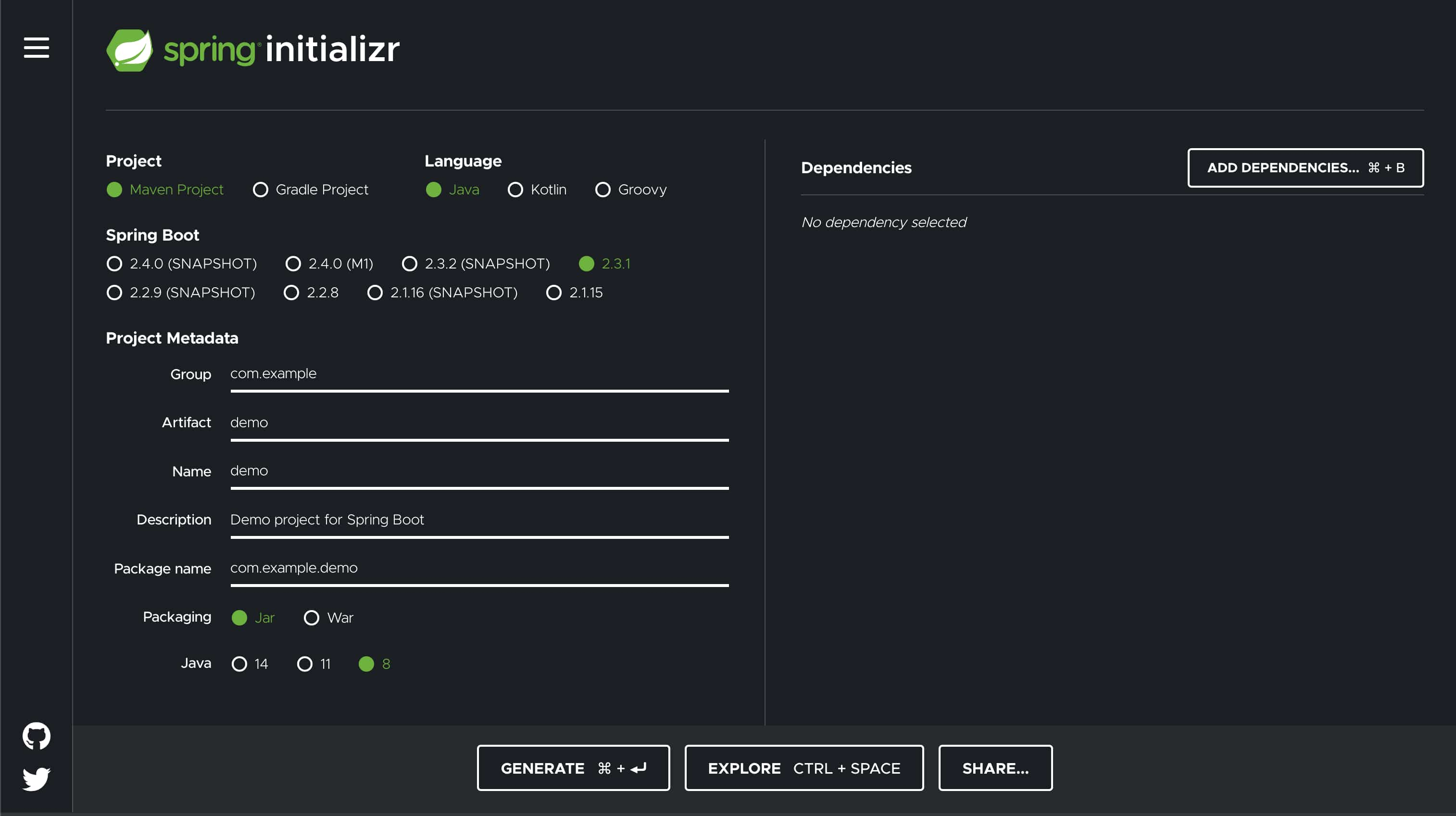Click Add Dependencies button
Viewport: 1456px width, 816px height.
(x=1305, y=168)
